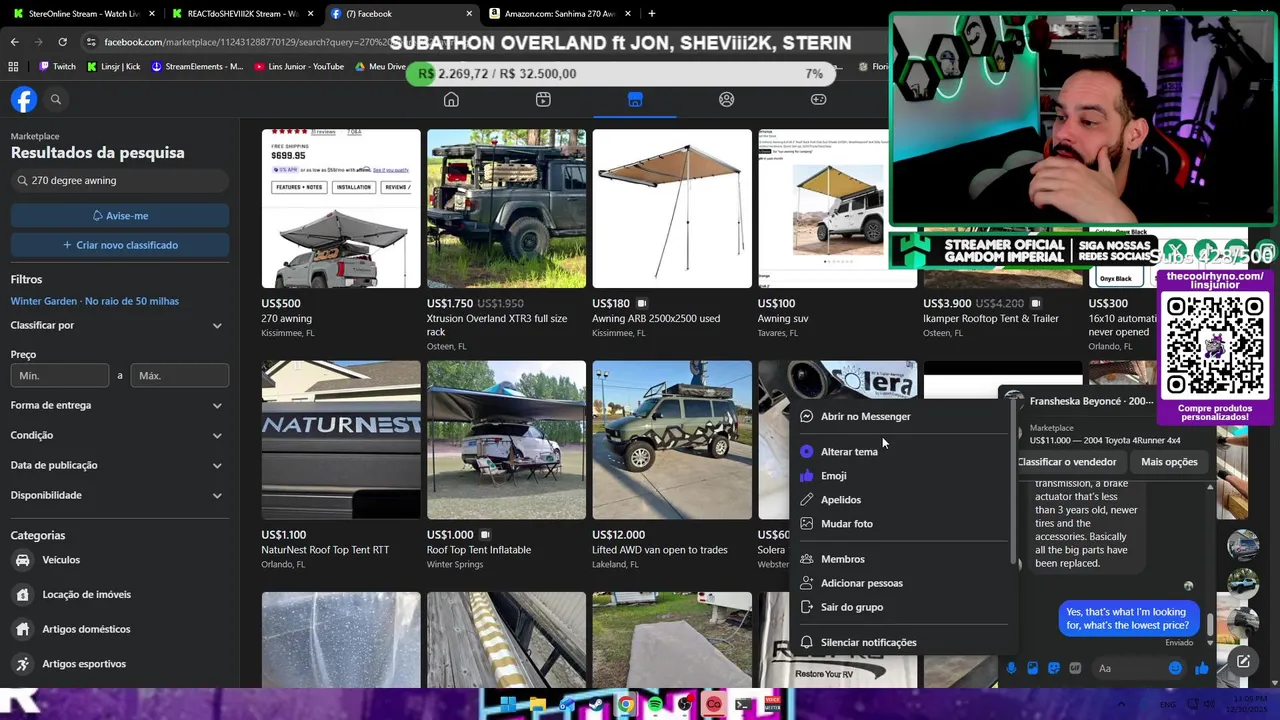Click the voice clip microphone icon in chat
This screenshot has height=720, width=1280.
tap(1012, 668)
